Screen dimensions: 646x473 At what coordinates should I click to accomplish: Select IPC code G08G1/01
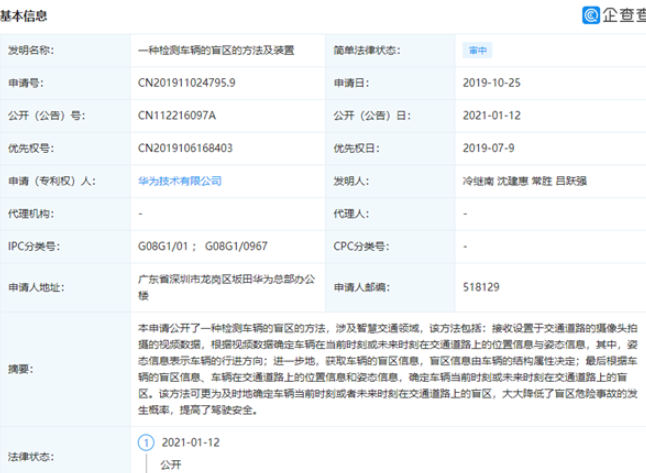point(163,246)
